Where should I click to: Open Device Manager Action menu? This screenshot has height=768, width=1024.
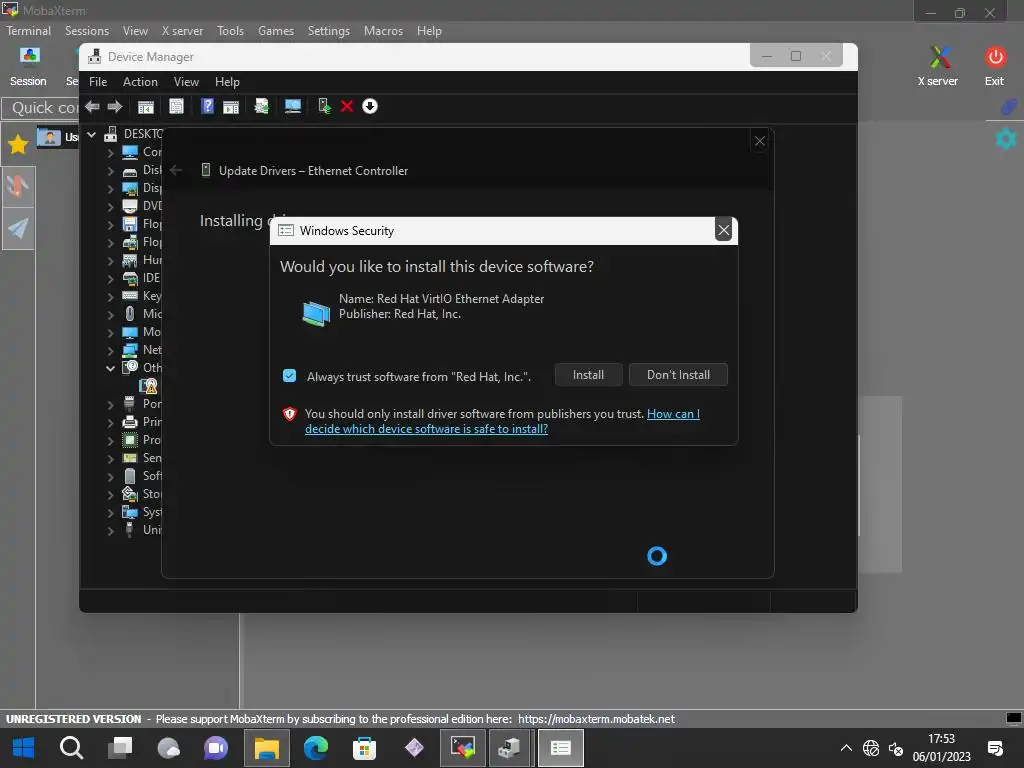140,82
